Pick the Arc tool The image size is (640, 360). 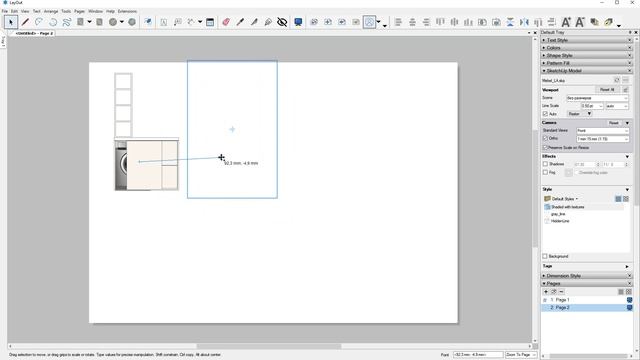pyautogui.click(x=39, y=22)
